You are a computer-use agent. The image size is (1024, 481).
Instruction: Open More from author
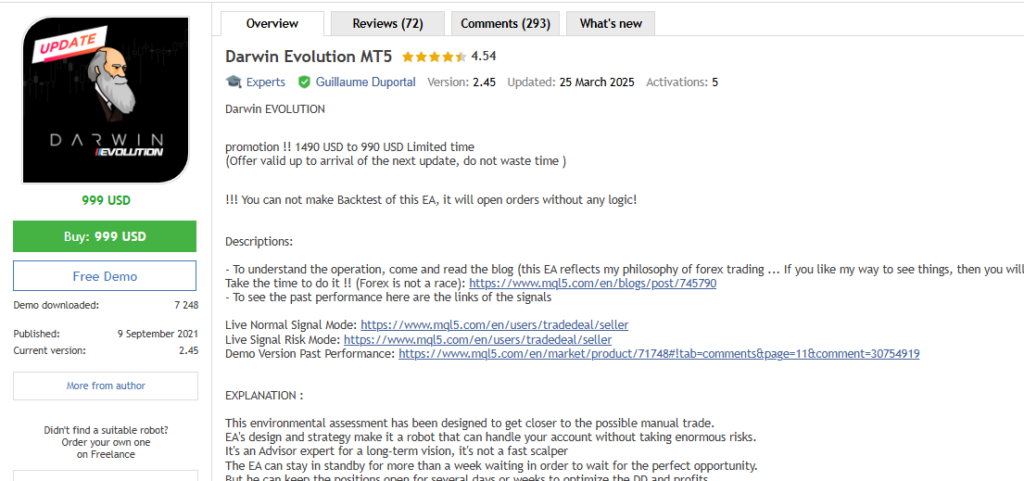coord(106,386)
